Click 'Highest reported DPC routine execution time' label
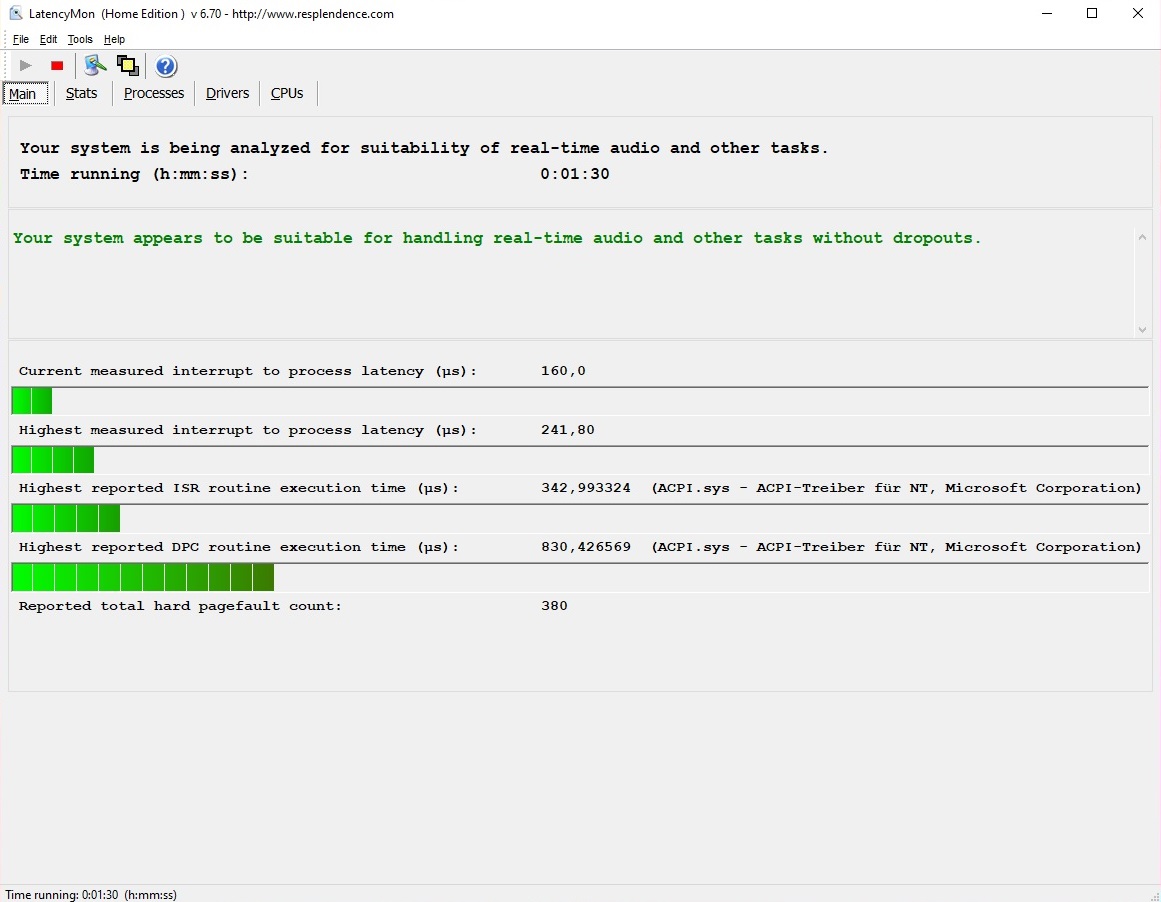The image size is (1161, 902). click(x=238, y=547)
